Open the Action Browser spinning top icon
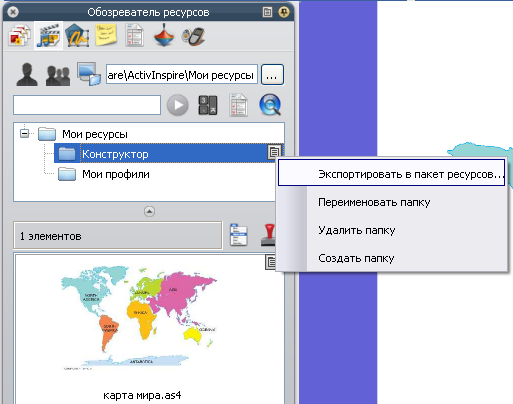 (164, 35)
